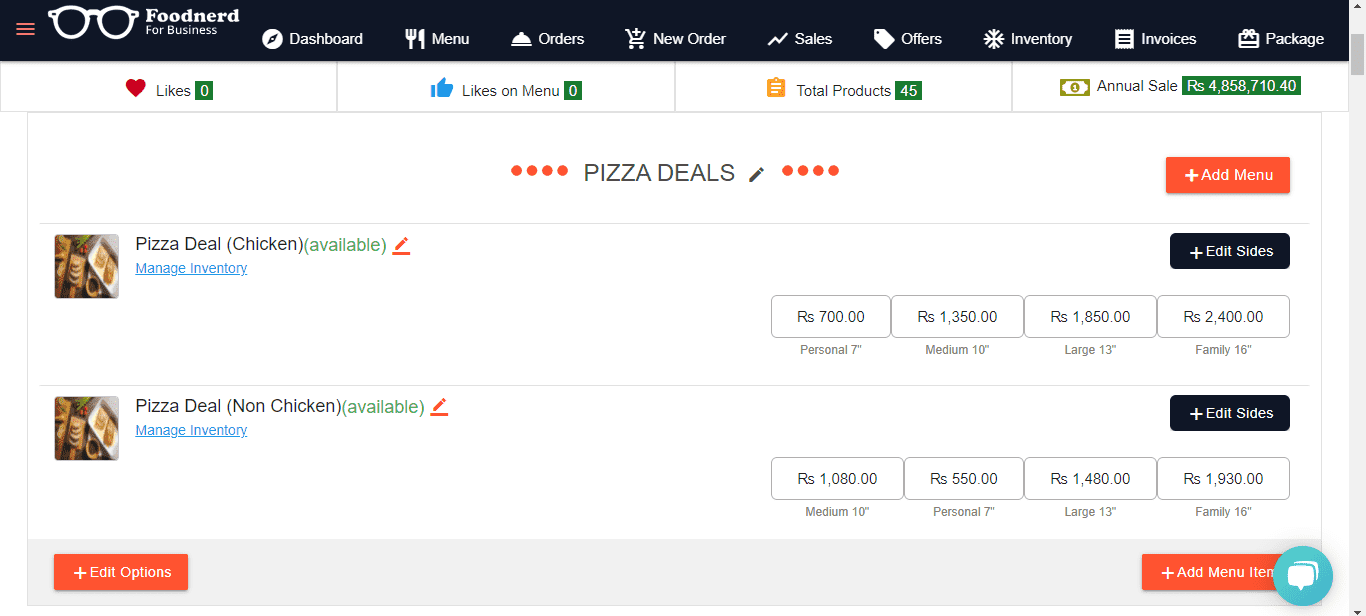This screenshot has width=1366, height=616.
Task: Edit the PIZZA DEALS title pencil icon
Action: [757, 174]
